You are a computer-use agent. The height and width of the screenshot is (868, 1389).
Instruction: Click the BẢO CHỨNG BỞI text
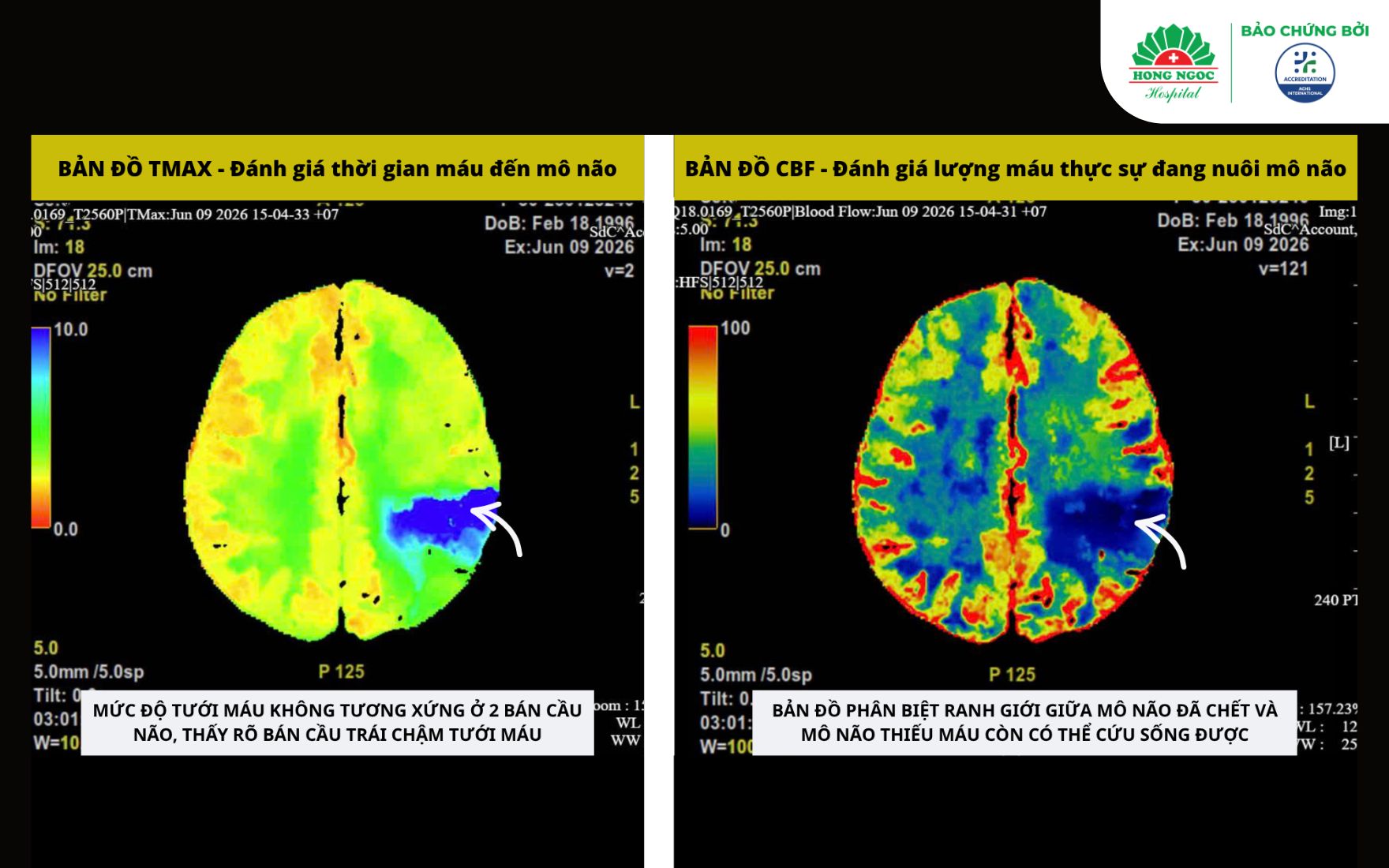pyautogui.click(x=1305, y=30)
